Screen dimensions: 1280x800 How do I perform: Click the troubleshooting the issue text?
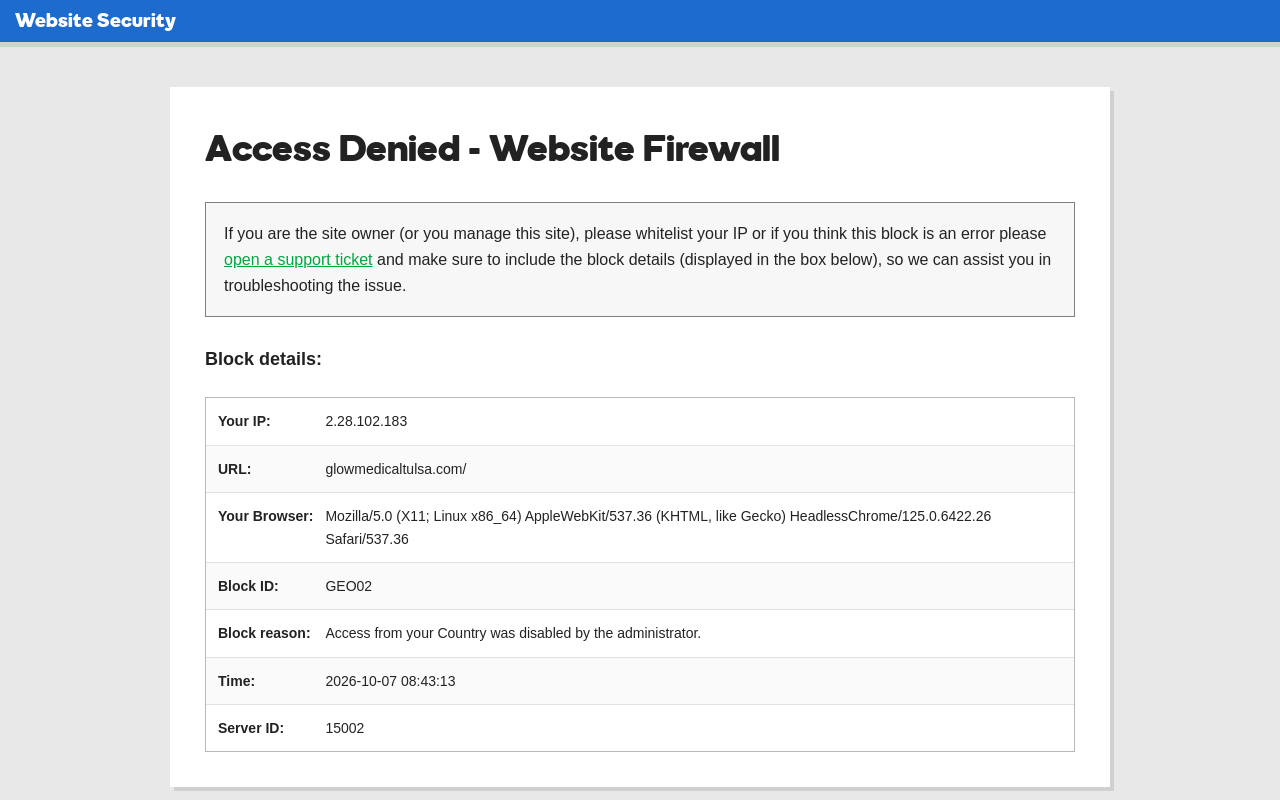315,286
